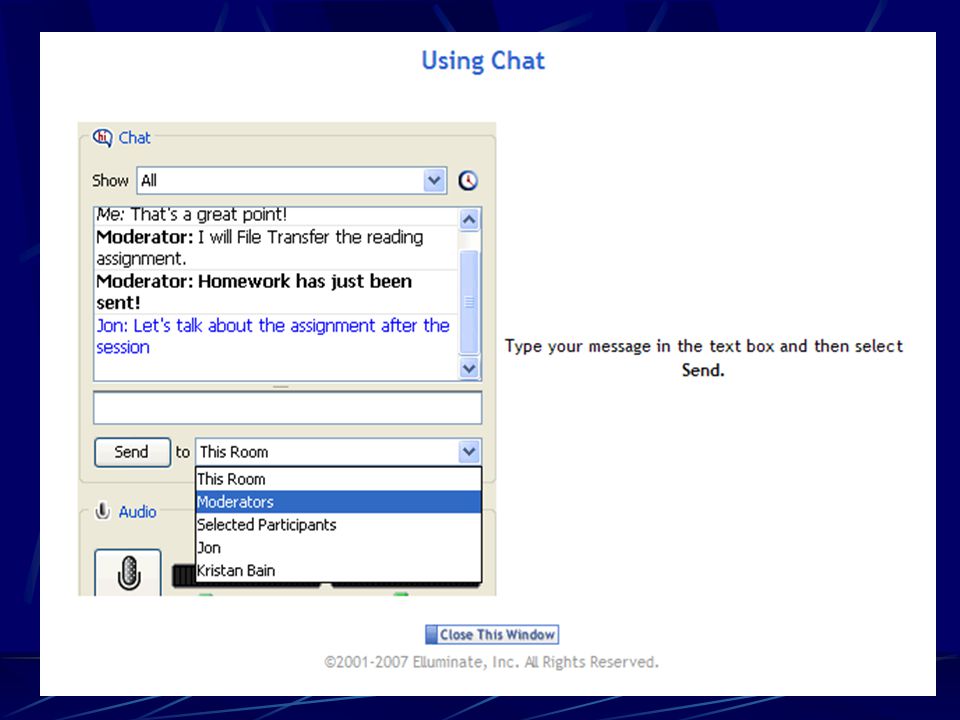Click the This Room recipient combo field
This screenshot has width=960, height=720.
(x=339, y=452)
